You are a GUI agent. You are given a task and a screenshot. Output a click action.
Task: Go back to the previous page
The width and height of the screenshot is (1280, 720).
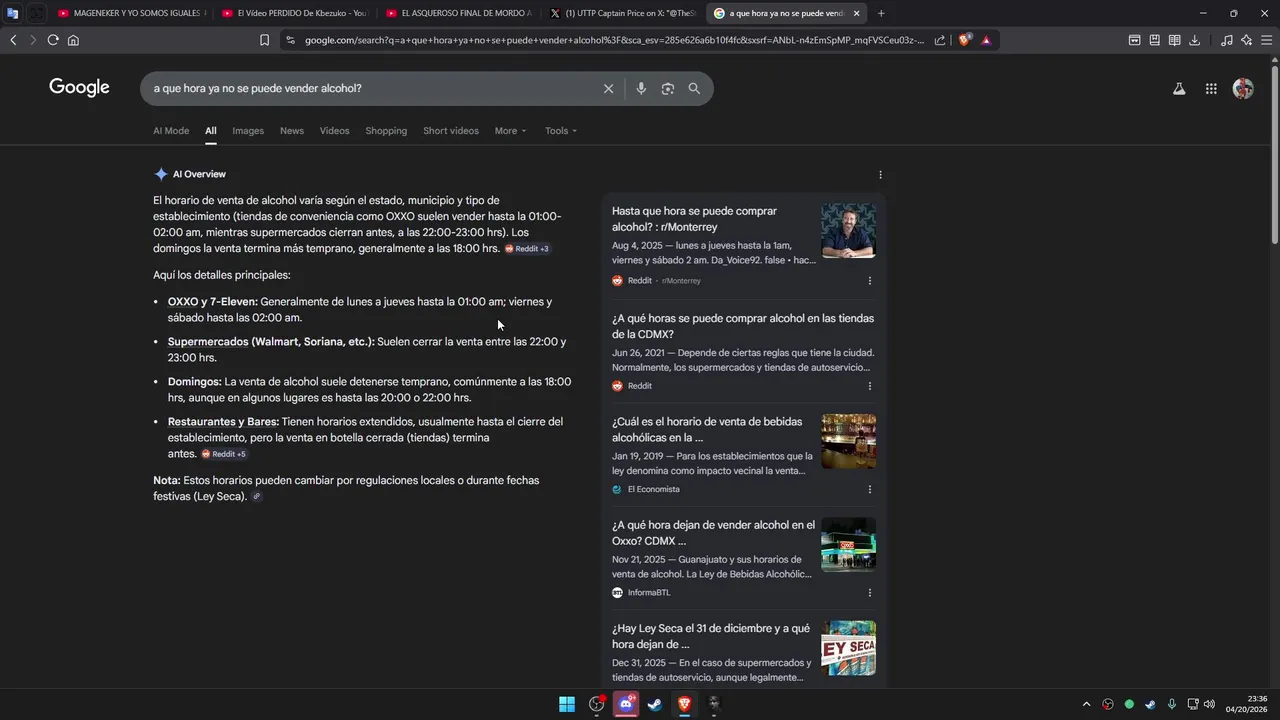pos(13,40)
